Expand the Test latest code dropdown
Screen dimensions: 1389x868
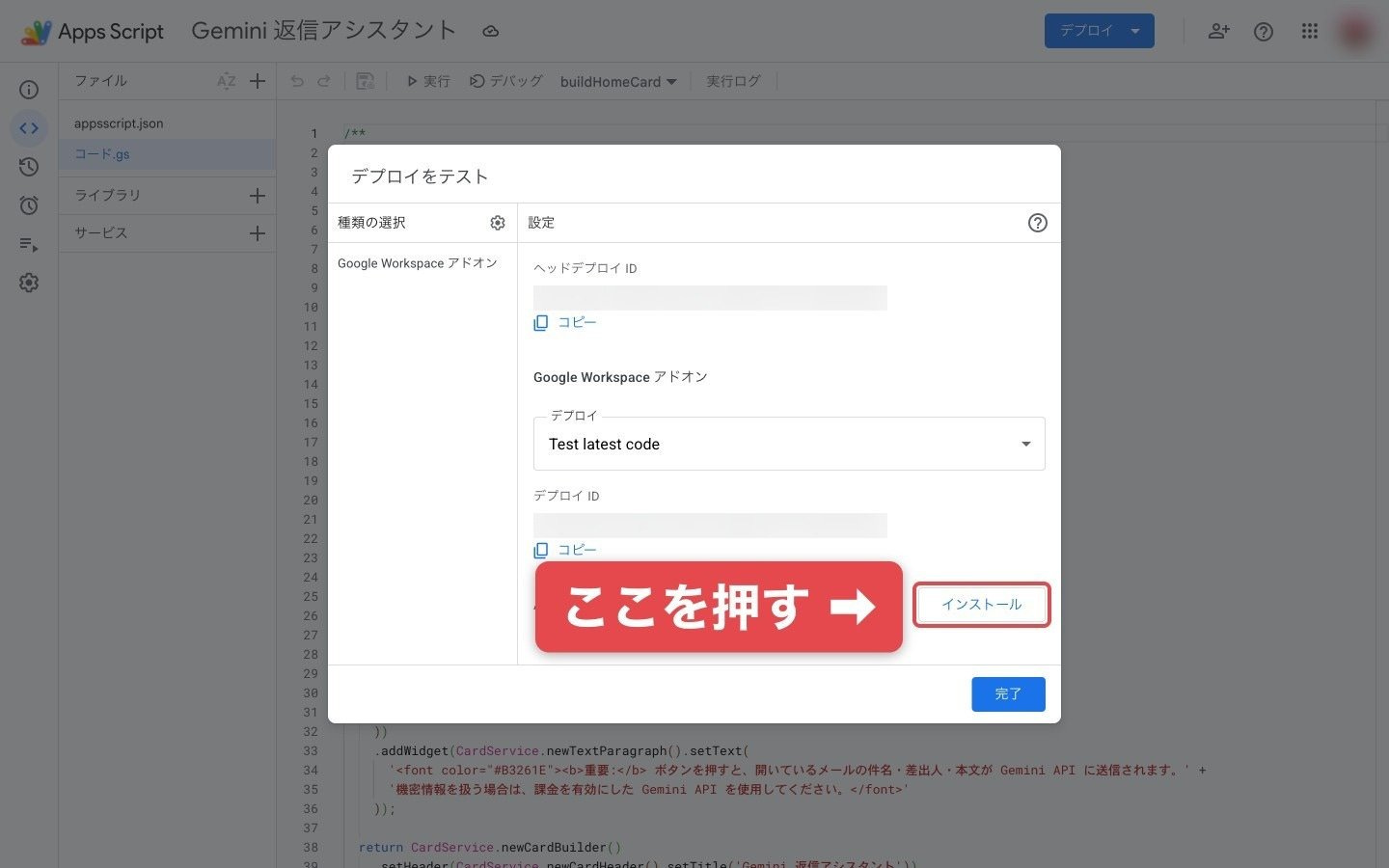pos(789,444)
